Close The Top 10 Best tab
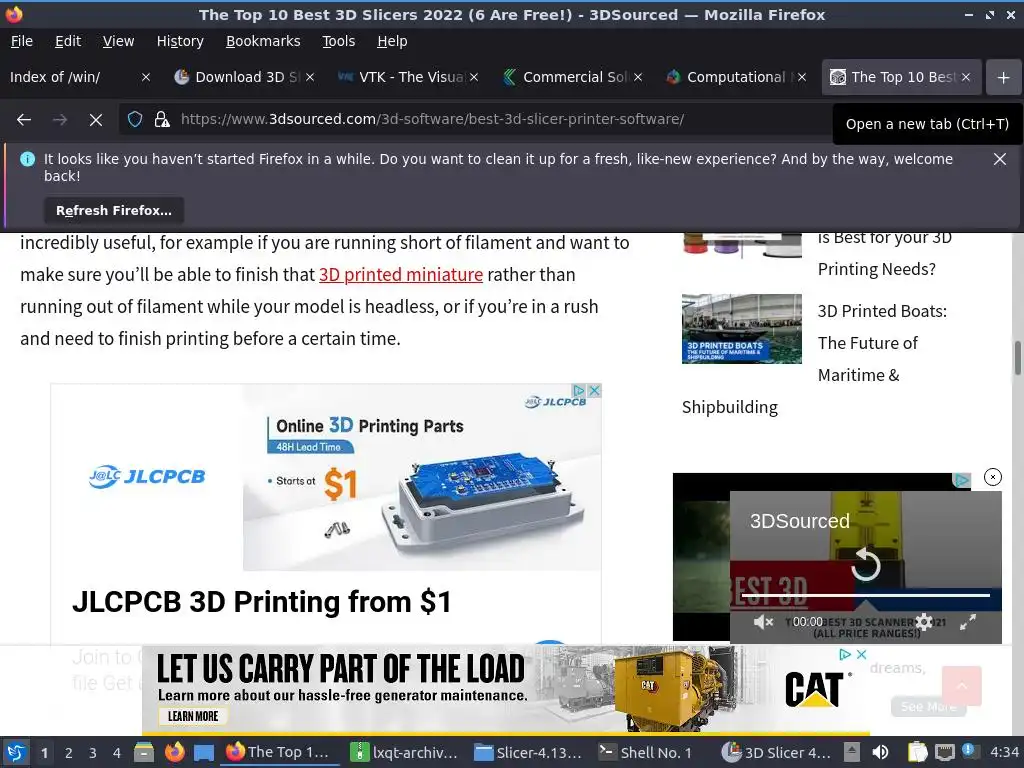The height and width of the screenshot is (768, 1024). pyautogui.click(x=966, y=77)
